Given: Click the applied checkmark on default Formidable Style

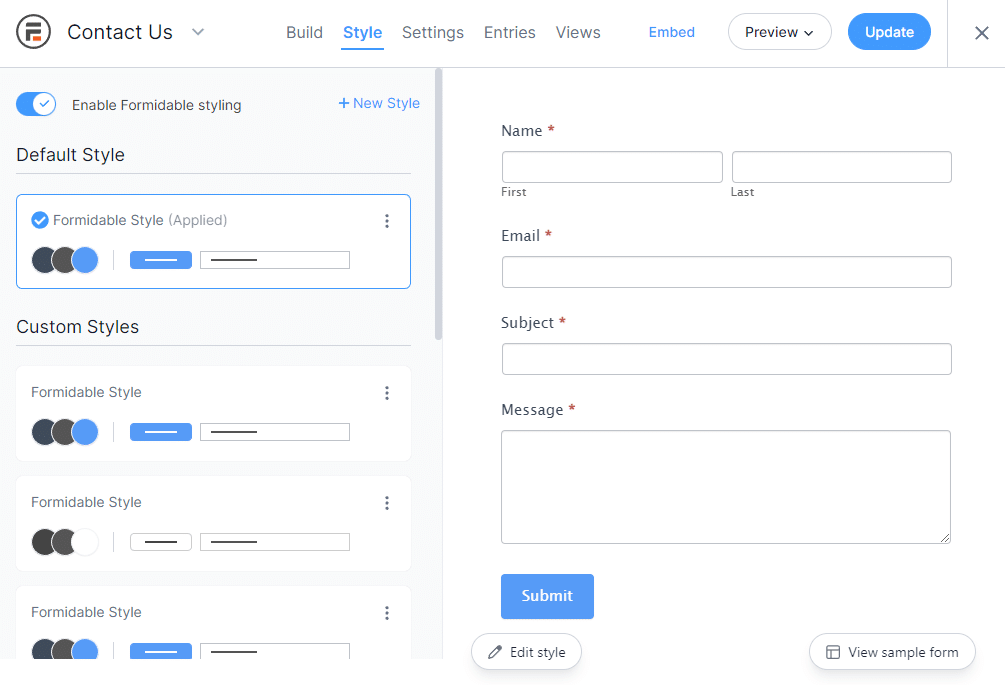Looking at the screenshot, I should coord(40,220).
